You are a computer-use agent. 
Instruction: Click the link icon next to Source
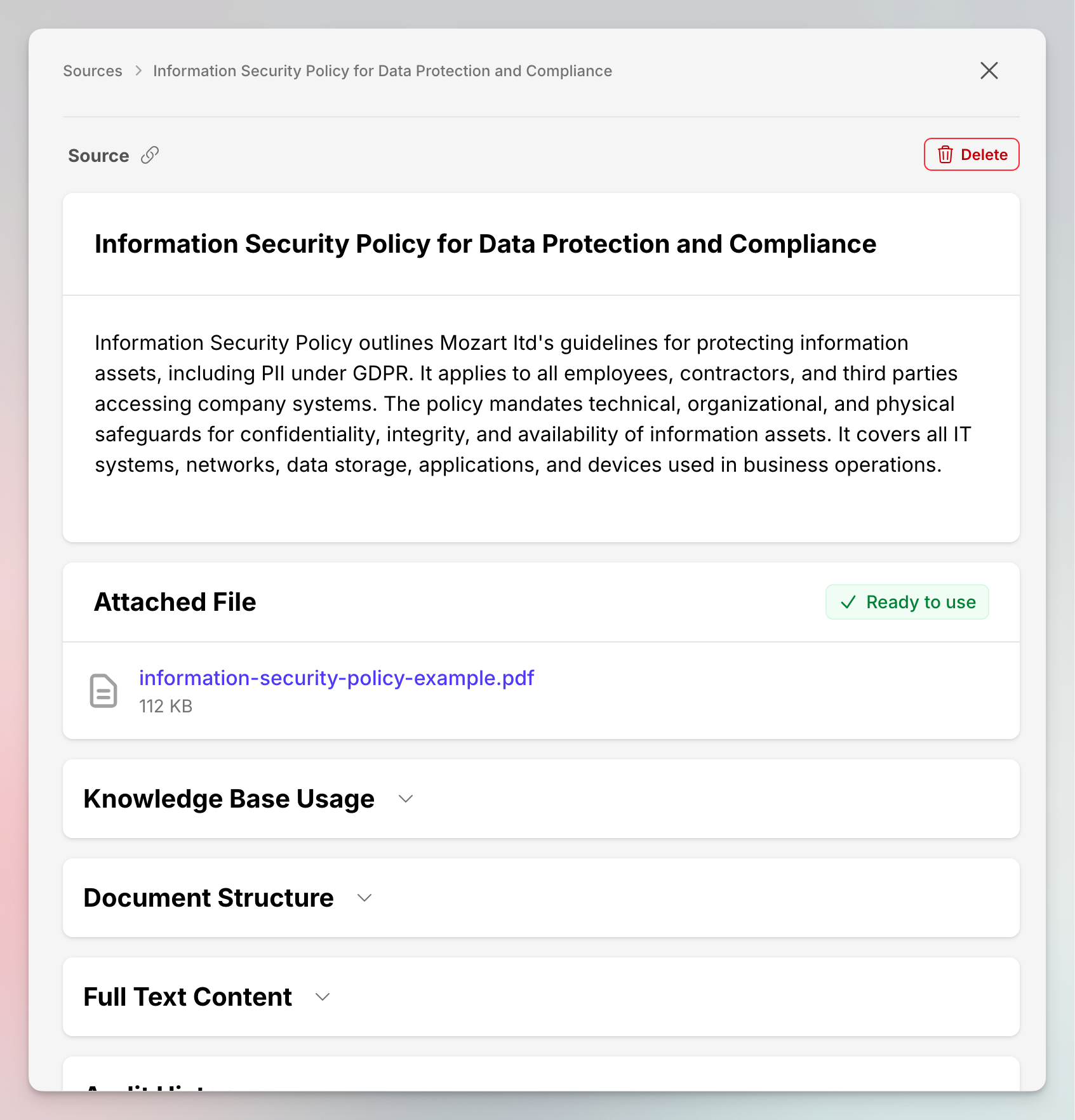coord(149,155)
